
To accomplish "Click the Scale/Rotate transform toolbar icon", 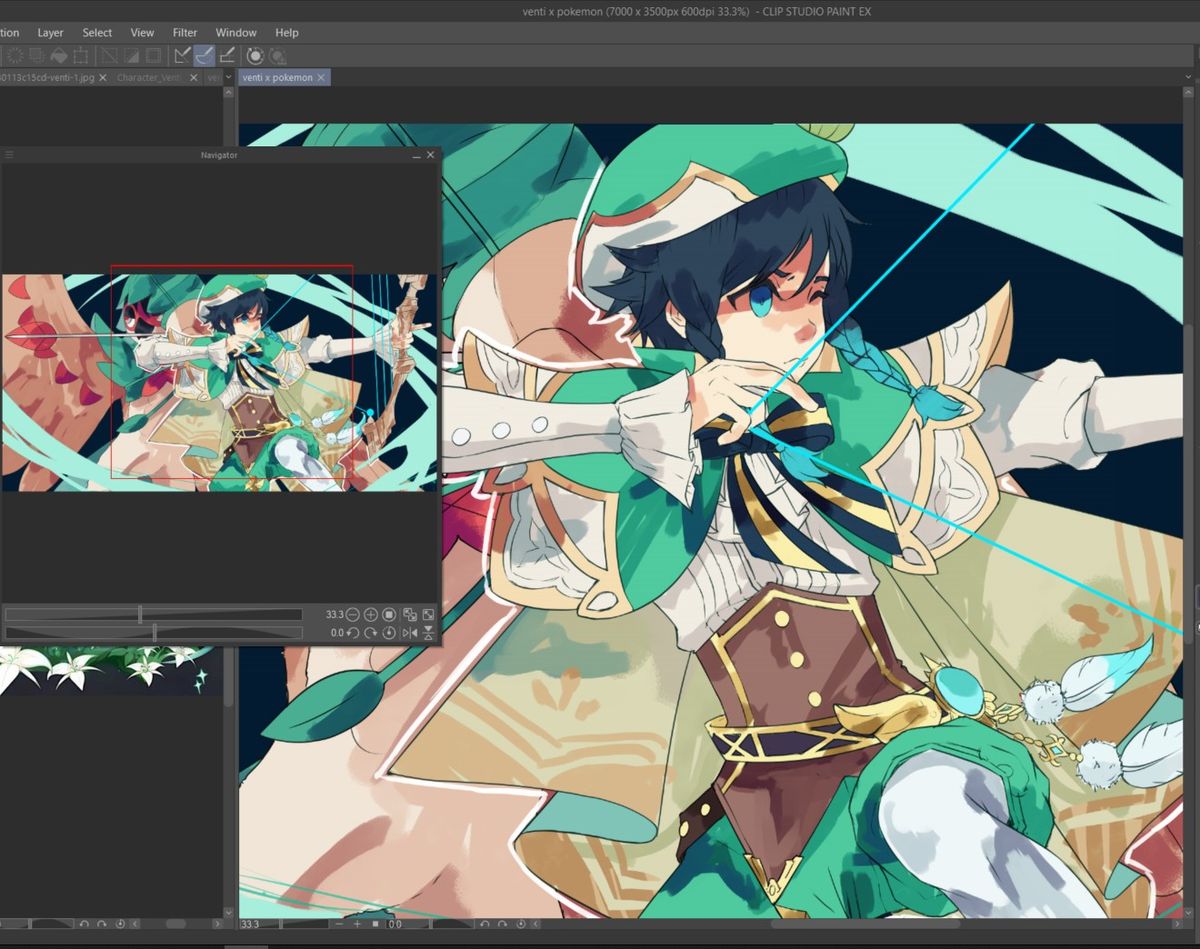I will coord(81,56).
